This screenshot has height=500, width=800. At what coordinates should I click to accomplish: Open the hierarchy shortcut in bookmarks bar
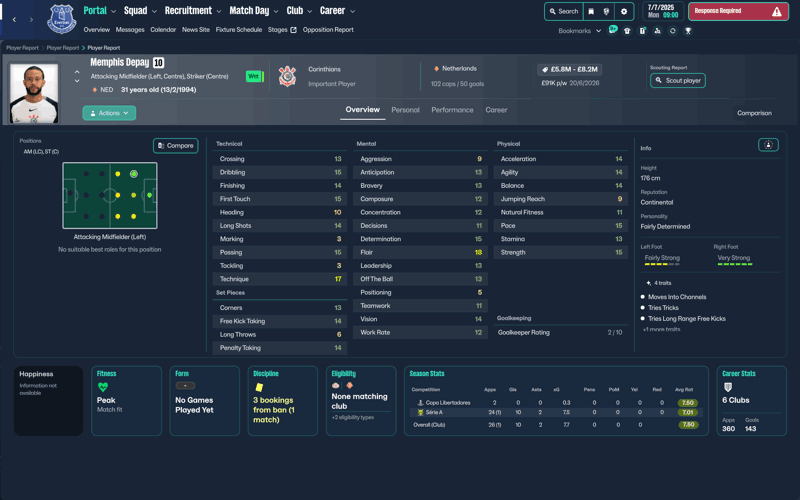(657, 31)
